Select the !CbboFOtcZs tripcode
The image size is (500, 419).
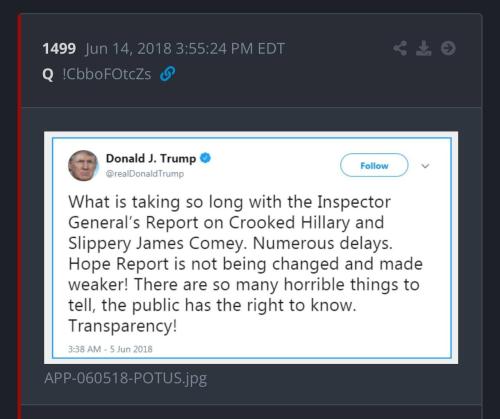pyautogui.click(x=107, y=74)
